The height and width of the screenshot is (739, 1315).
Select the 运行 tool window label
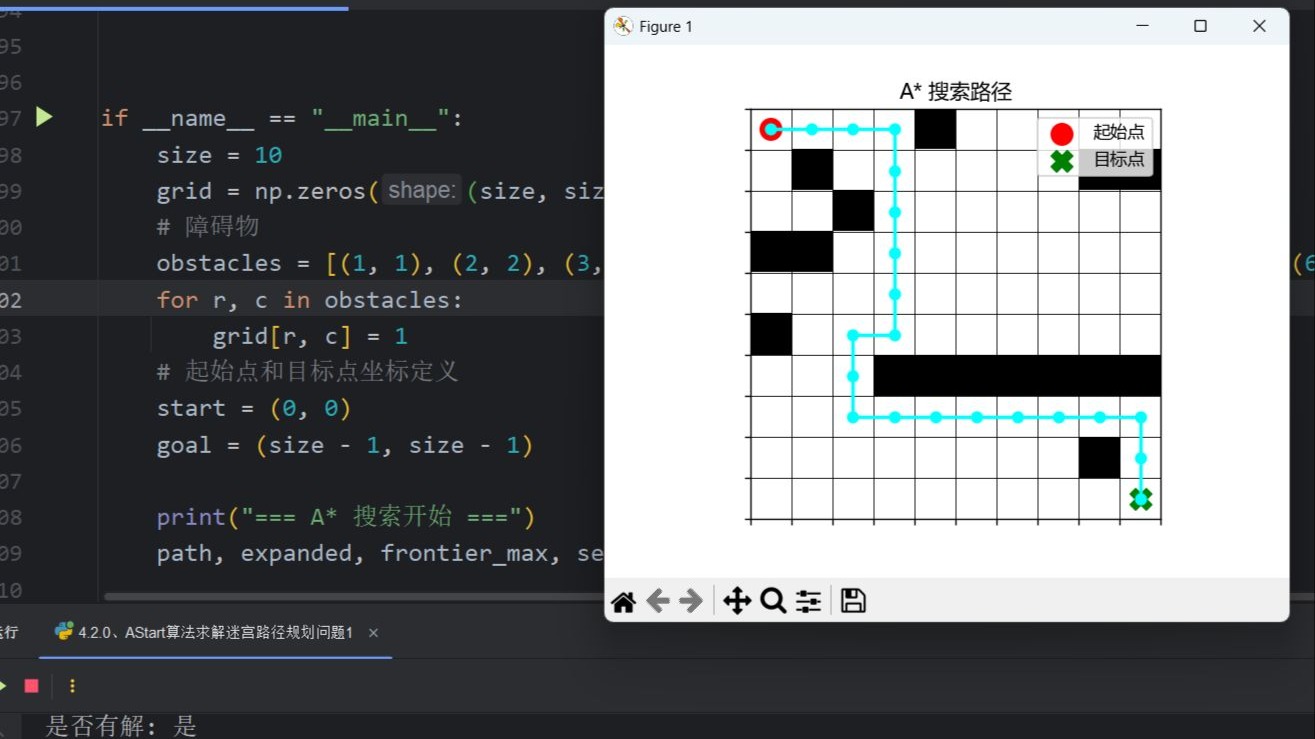[x=8, y=631]
